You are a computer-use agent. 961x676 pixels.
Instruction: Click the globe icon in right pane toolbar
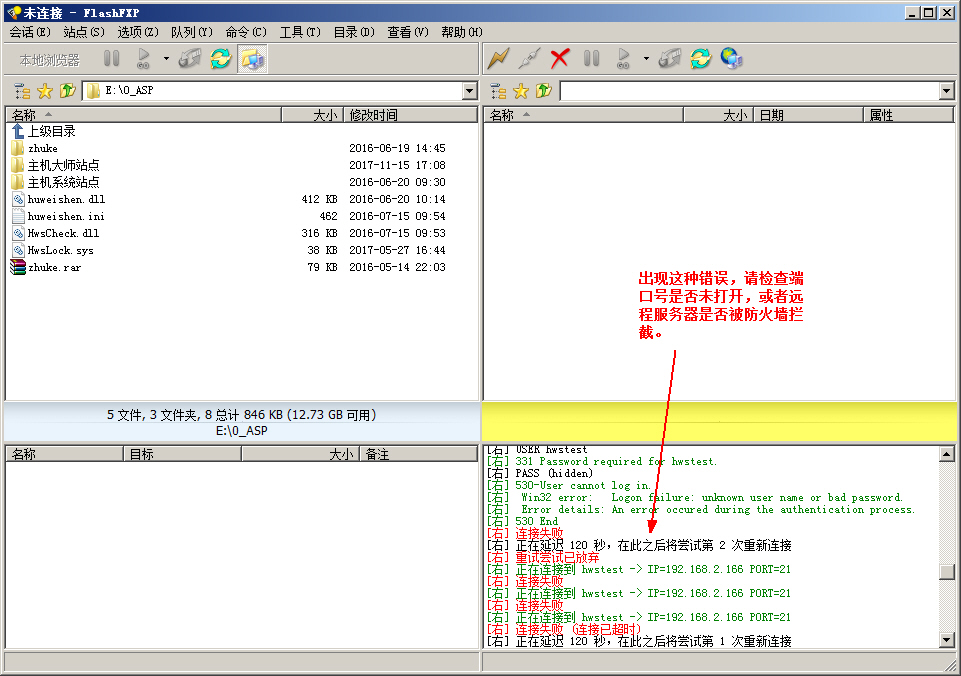[x=732, y=59]
